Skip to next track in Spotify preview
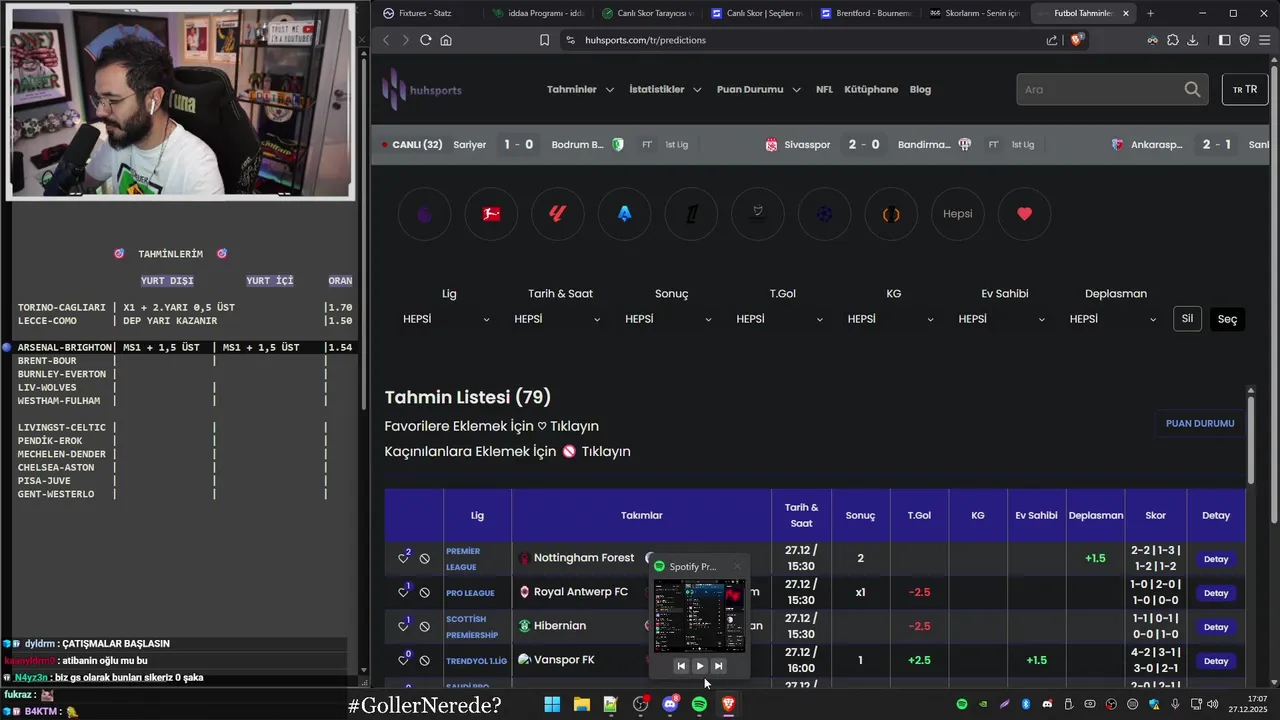The image size is (1280, 720). [718, 666]
